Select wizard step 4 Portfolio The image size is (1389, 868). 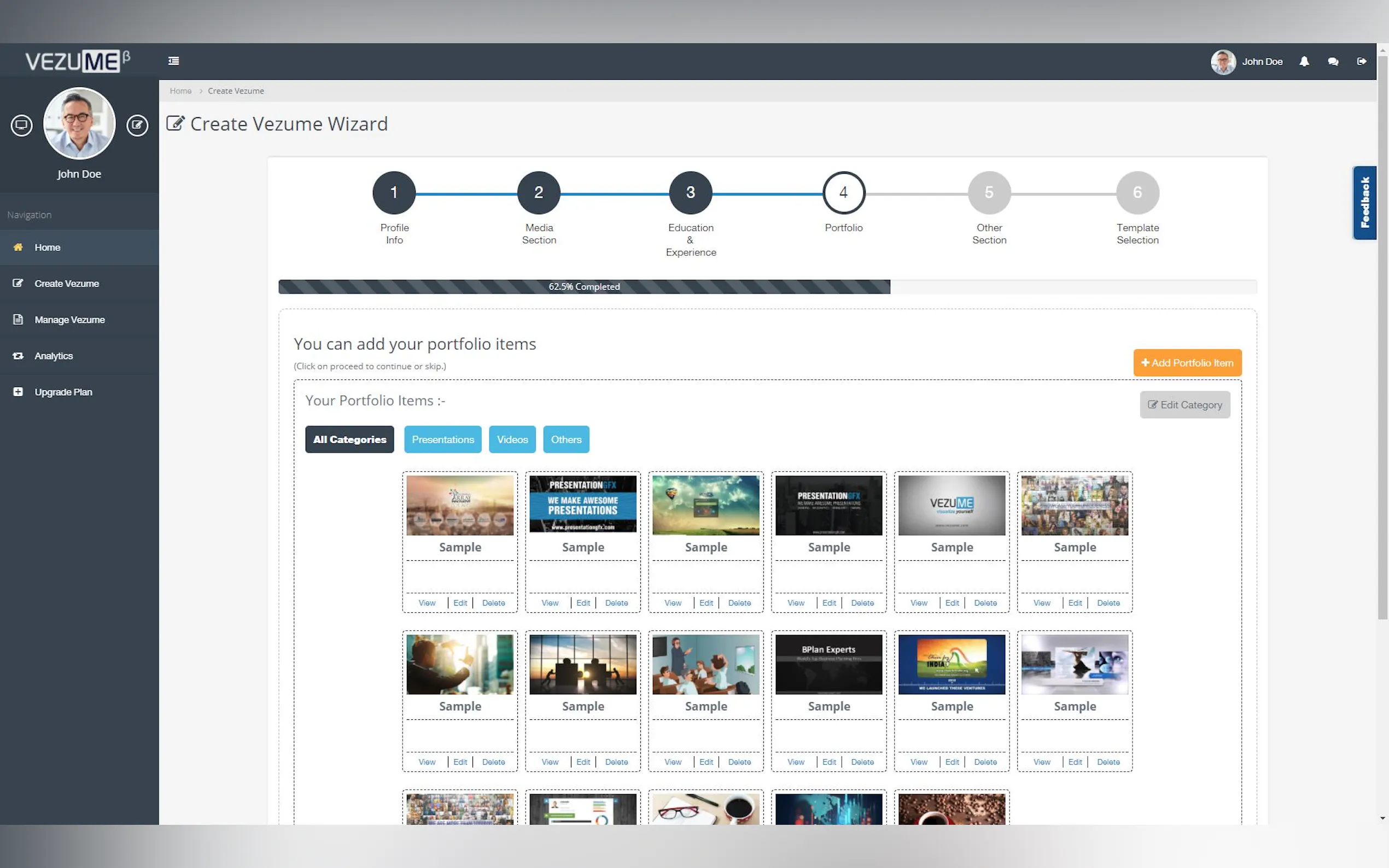(x=843, y=192)
